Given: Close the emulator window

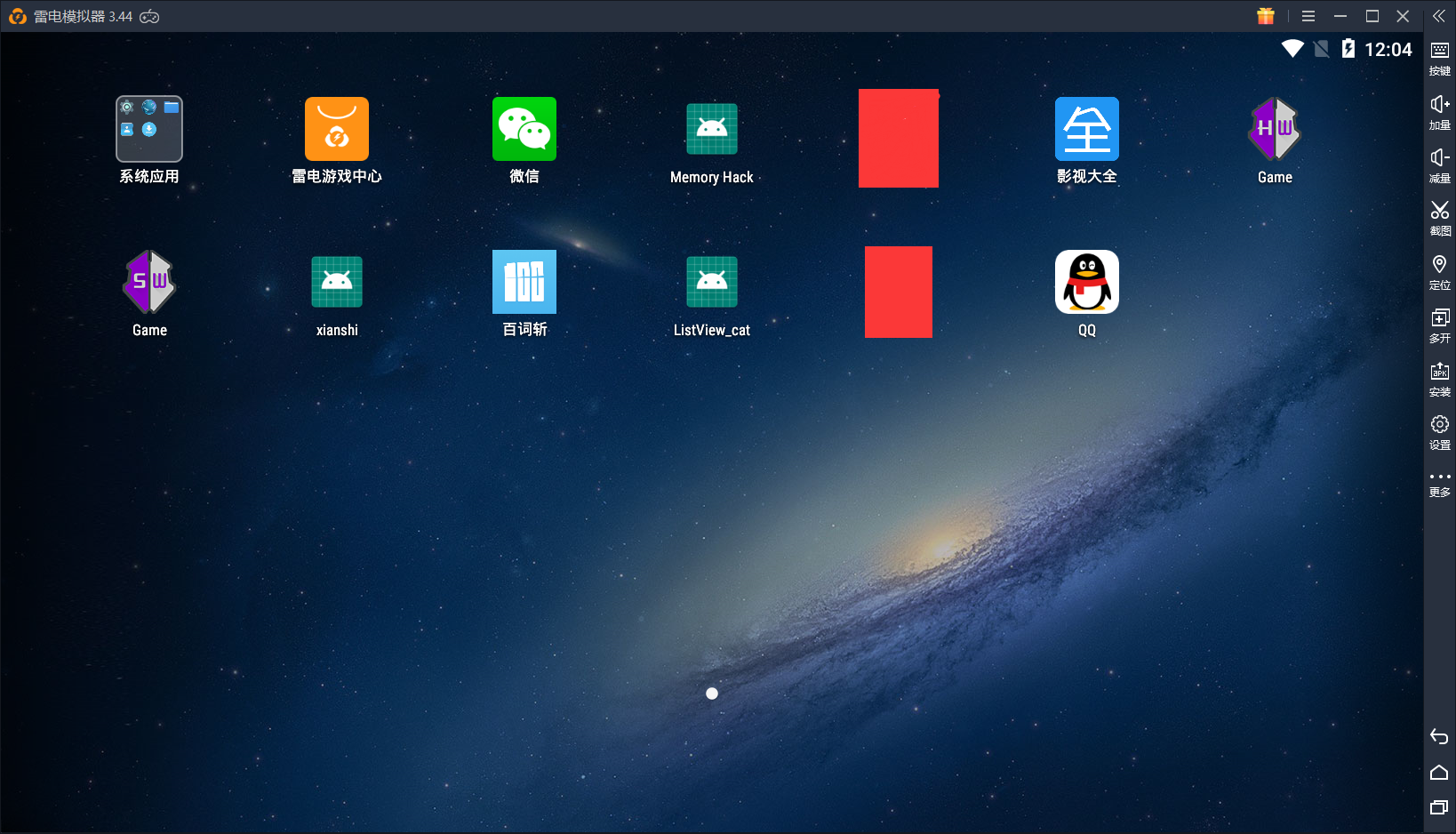Looking at the screenshot, I should coord(1403,16).
